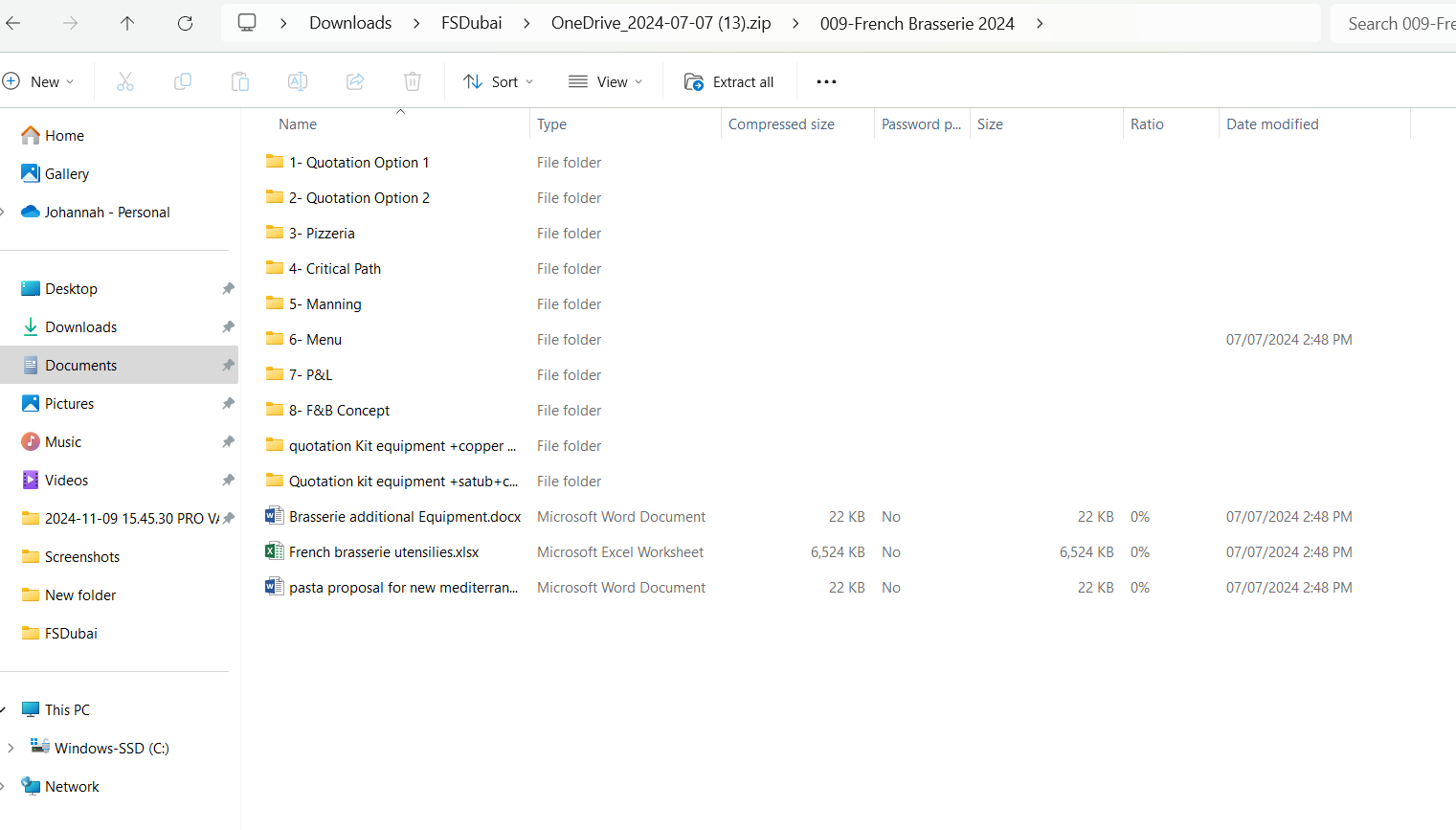Click the Paste clipboard icon
This screenshot has width=1456, height=830.
240,82
